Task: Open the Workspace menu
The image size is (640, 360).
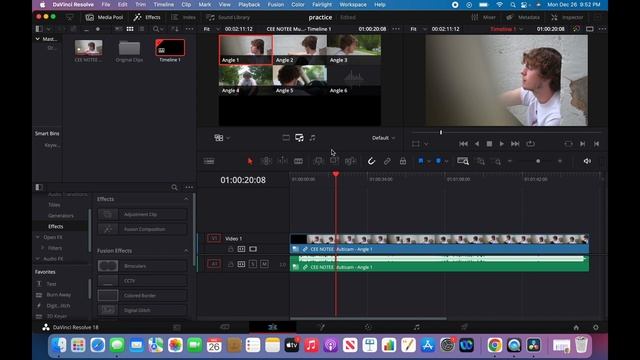Action: [x=353, y=4]
